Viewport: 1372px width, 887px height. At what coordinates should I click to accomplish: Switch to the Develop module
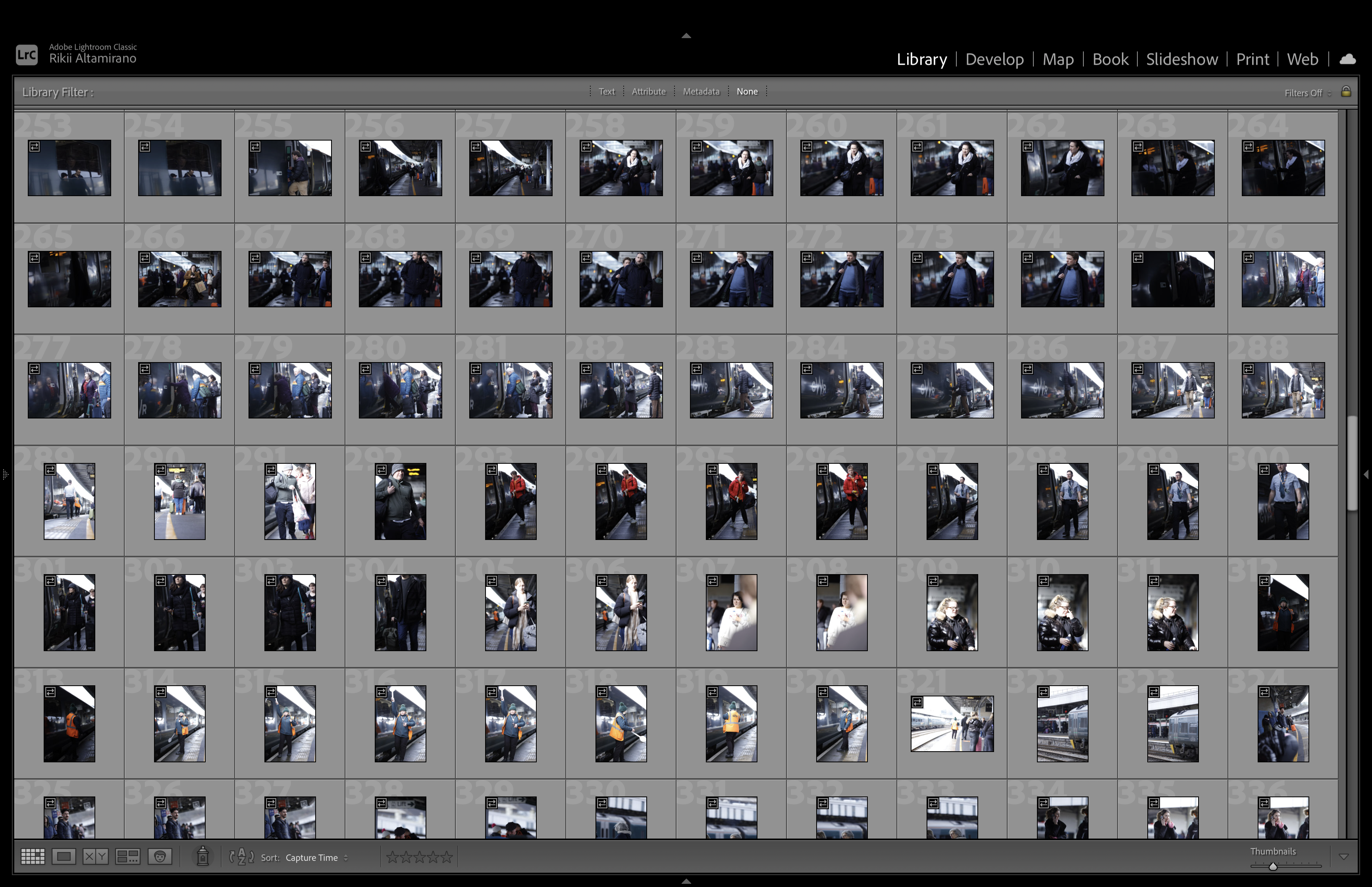pos(994,59)
